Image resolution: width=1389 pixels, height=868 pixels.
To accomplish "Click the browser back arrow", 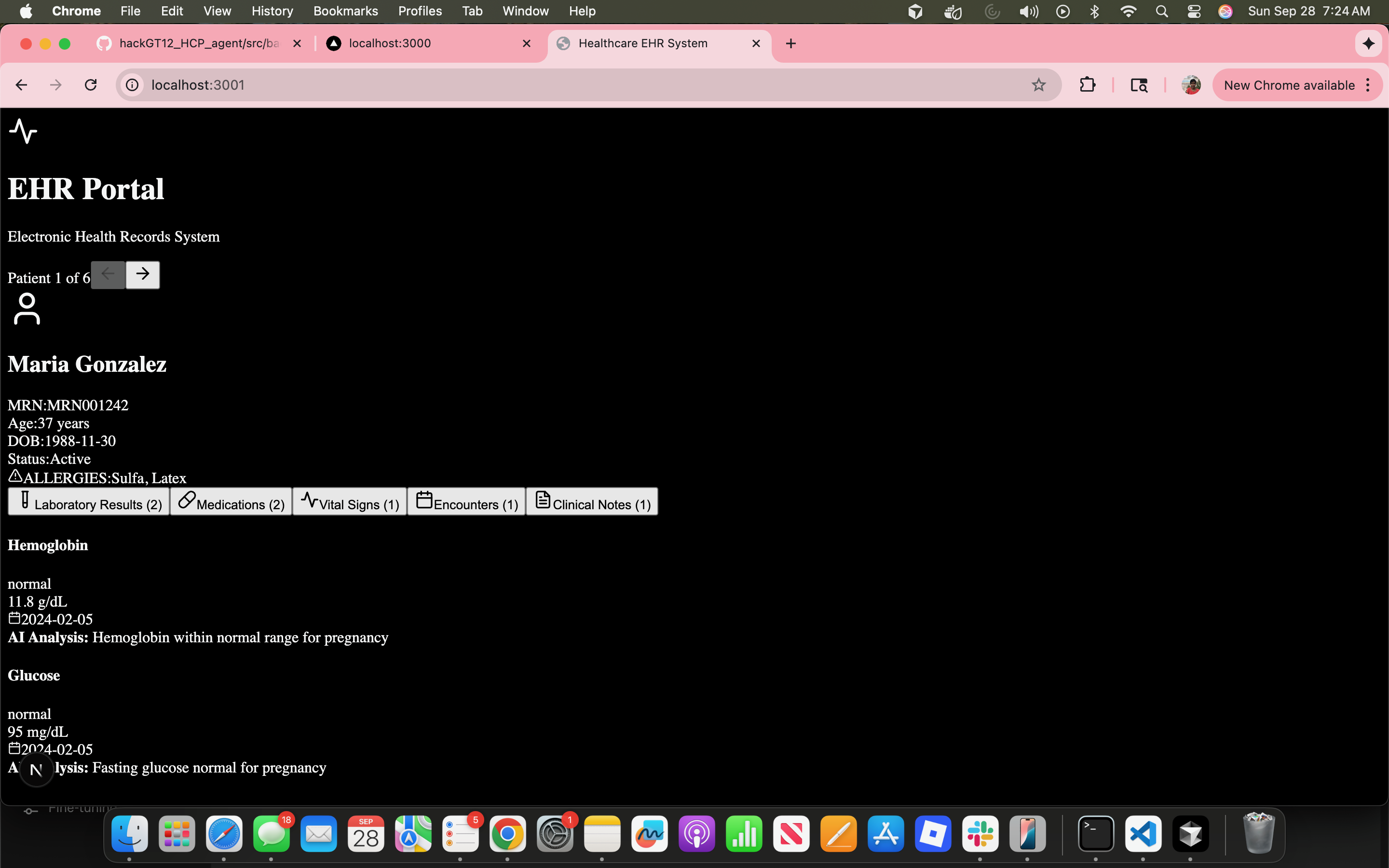I will (21, 85).
